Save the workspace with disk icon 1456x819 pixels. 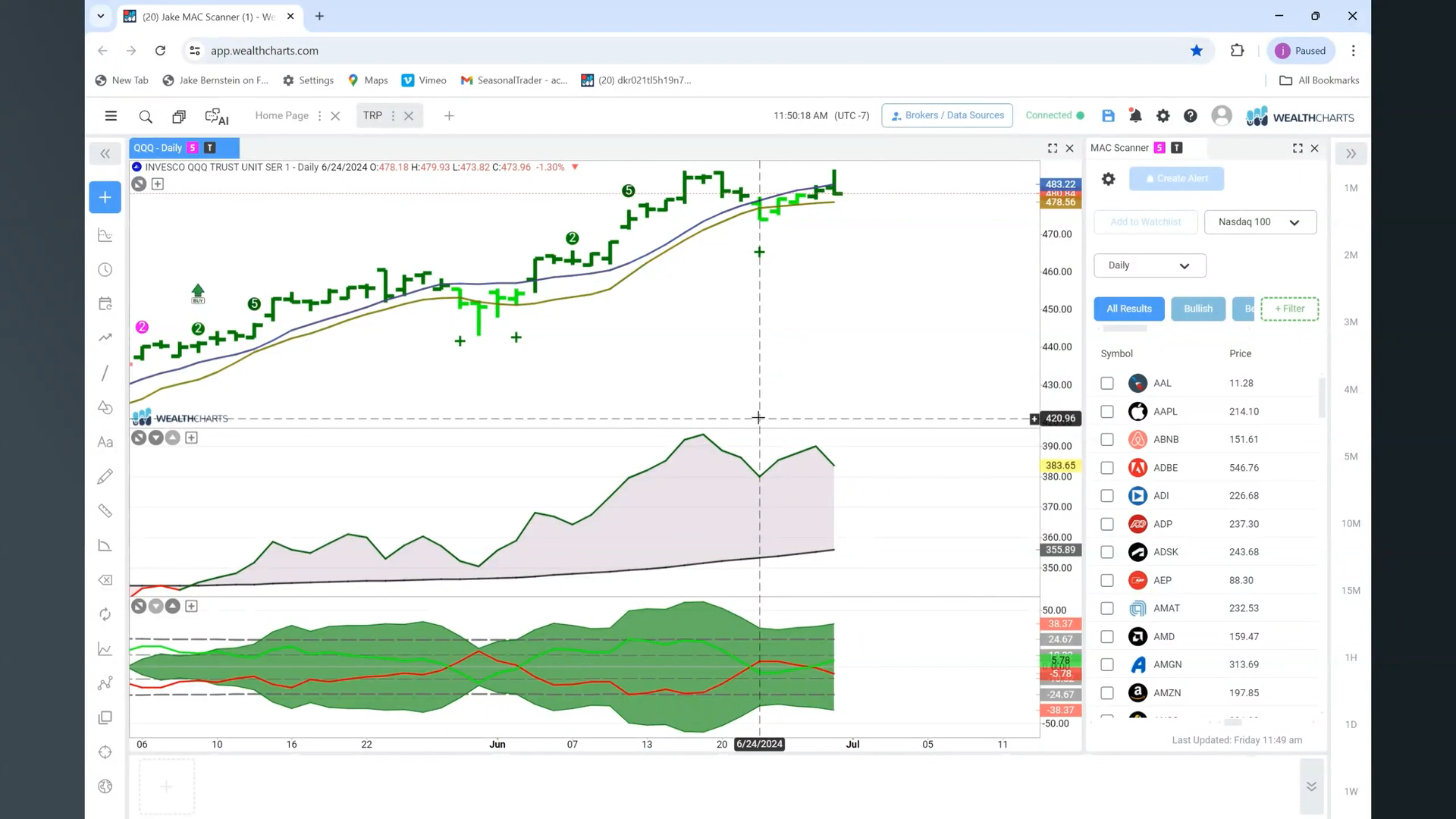(1108, 116)
